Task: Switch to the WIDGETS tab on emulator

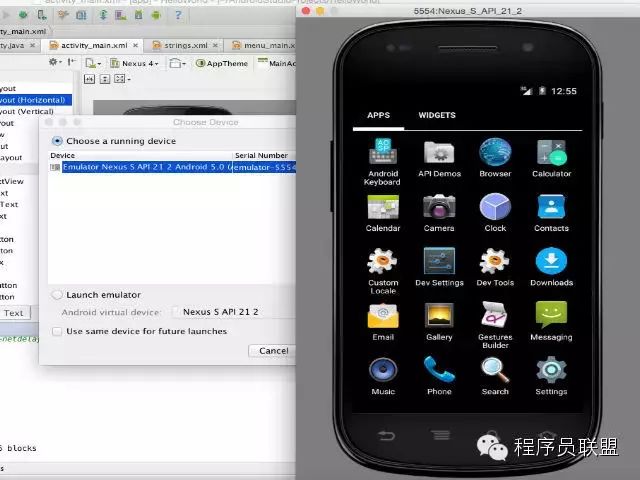Action: tap(437, 115)
